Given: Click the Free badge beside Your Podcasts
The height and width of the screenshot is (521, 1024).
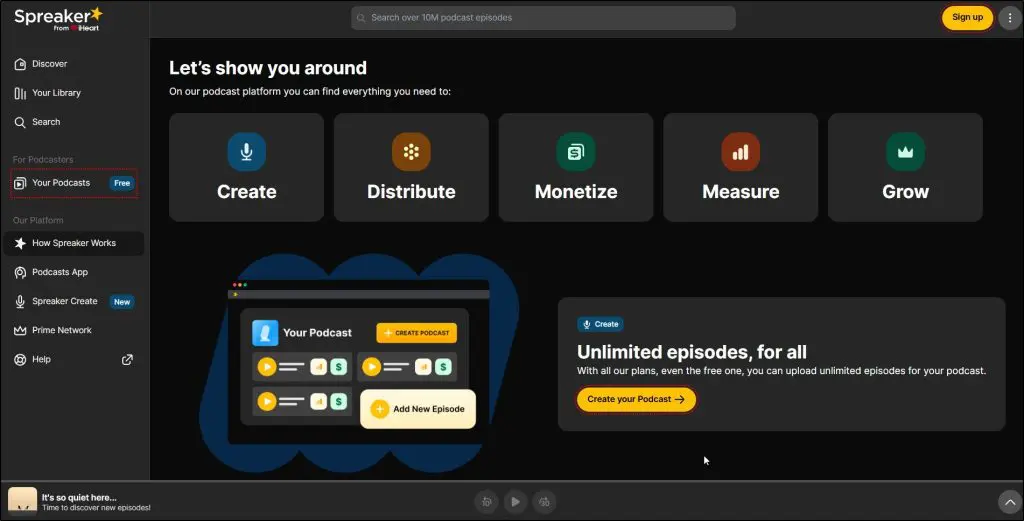Looking at the screenshot, I should (122, 183).
